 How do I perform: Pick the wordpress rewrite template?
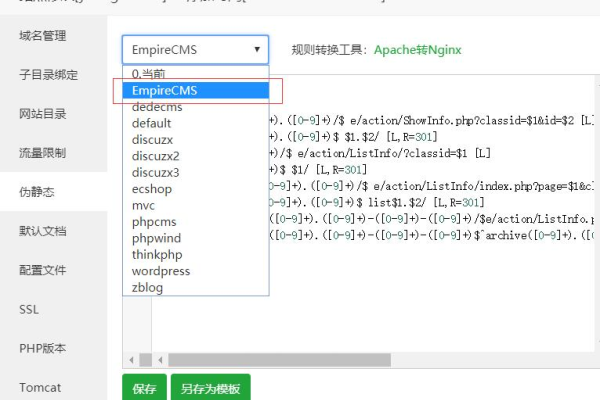160,271
